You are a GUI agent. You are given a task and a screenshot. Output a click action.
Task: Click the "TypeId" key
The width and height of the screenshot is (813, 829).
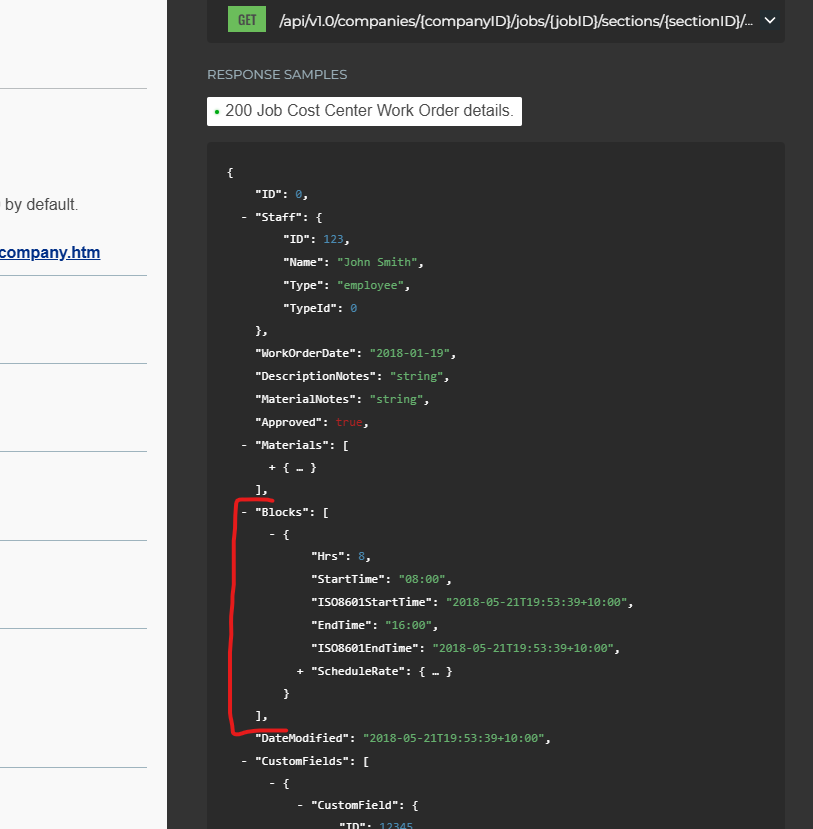[x=309, y=308]
